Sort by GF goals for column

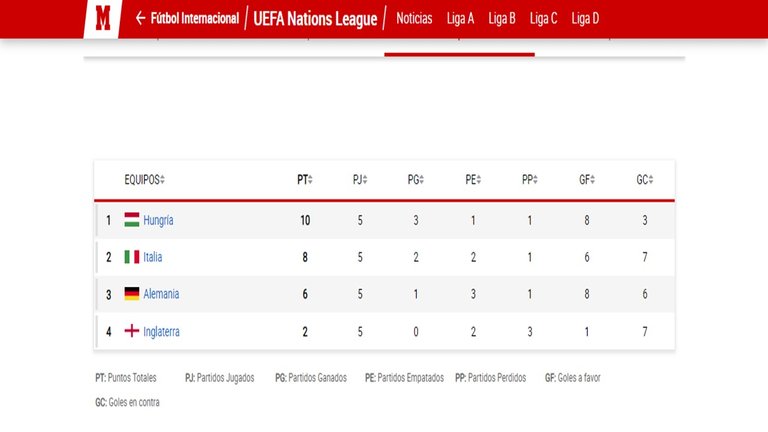tap(587, 180)
